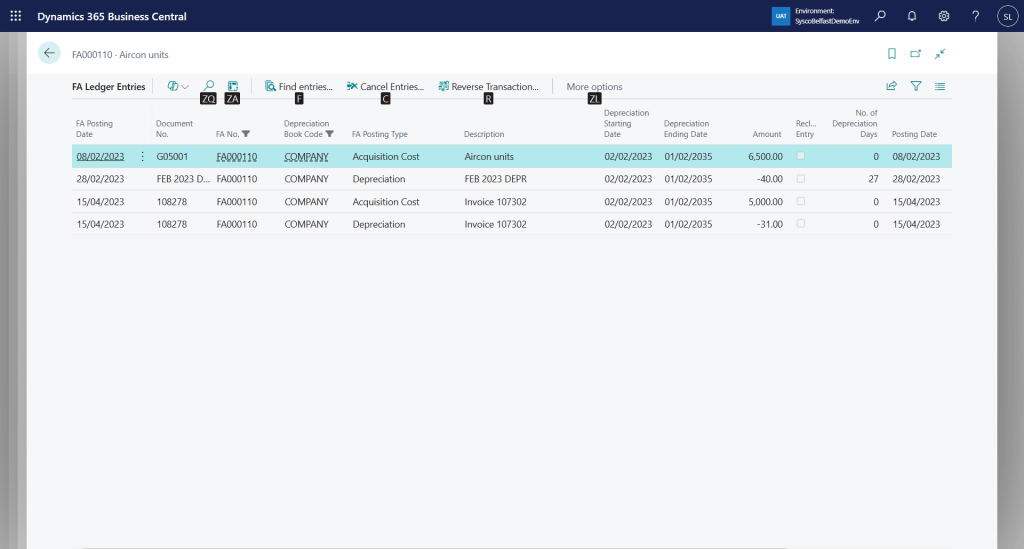This screenshot has height=549, width=1024.
Task: Open the app launcher waffle menu
Action: (15, 16)
